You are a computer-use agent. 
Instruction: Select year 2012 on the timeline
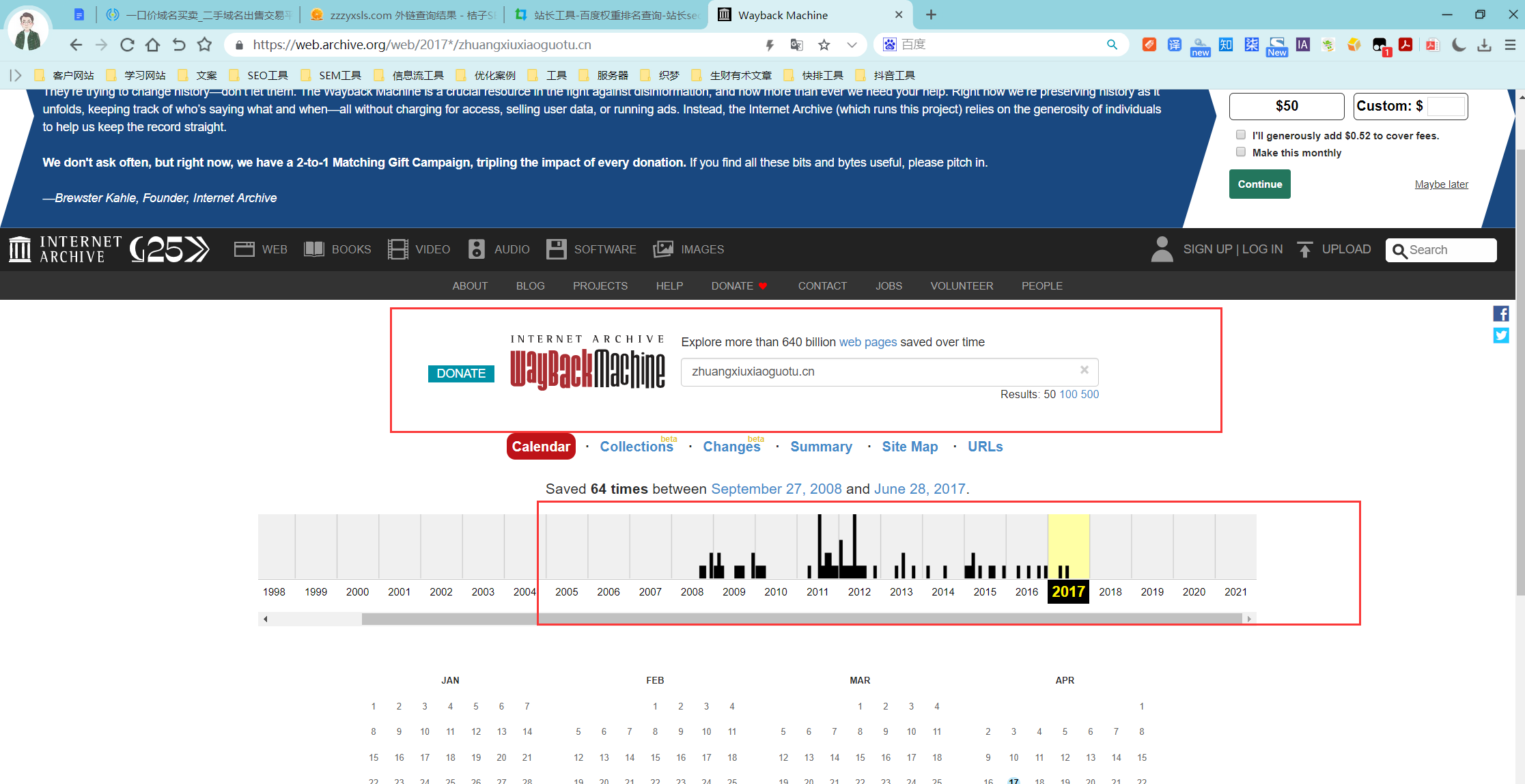point(859,591)
